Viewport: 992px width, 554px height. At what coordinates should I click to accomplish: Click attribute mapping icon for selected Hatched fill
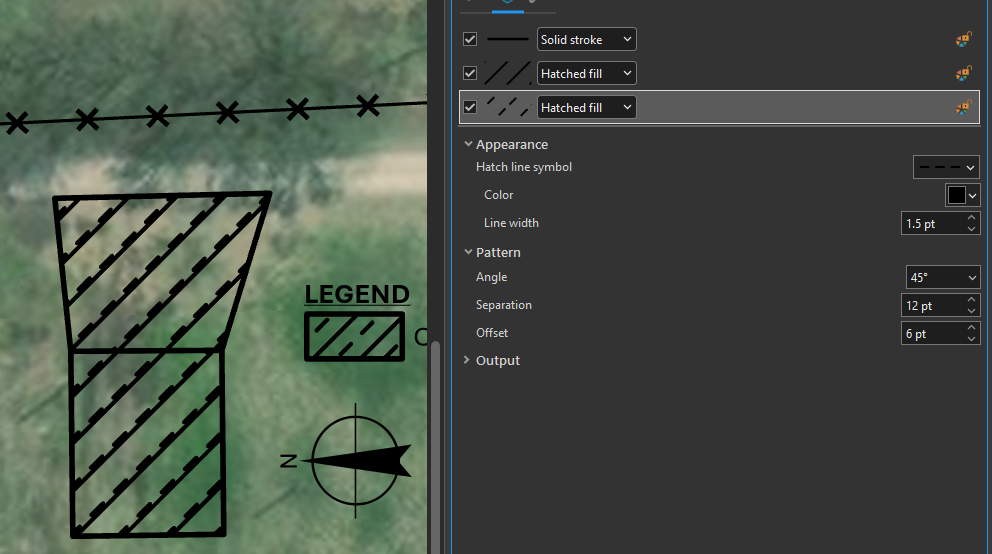tap(964, 108)
